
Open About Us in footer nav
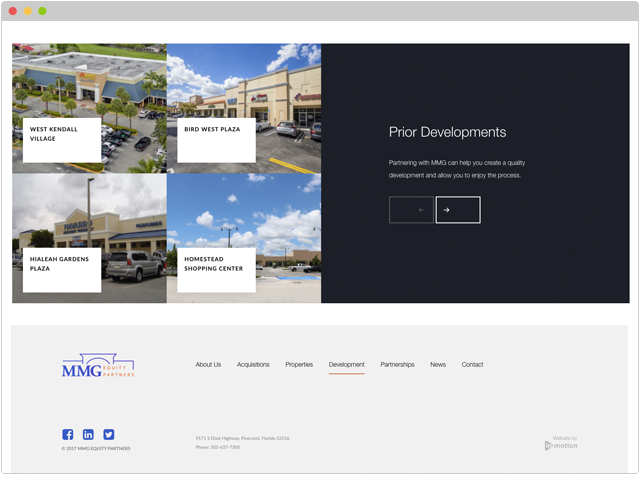pyautogui.click(x=208, y=364)
